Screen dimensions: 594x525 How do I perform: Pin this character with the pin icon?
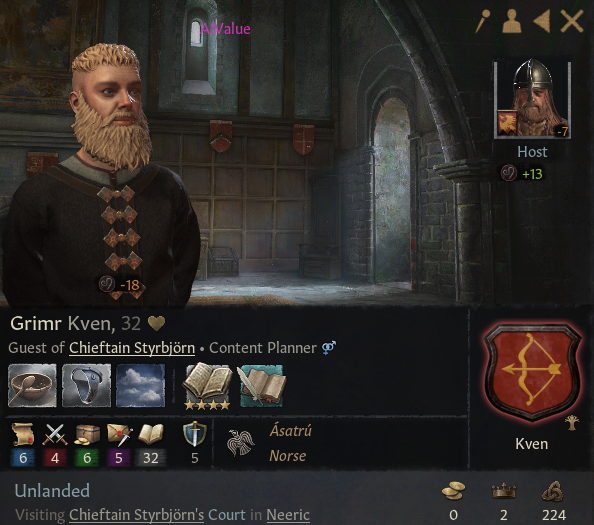click(x=483, y=20)
